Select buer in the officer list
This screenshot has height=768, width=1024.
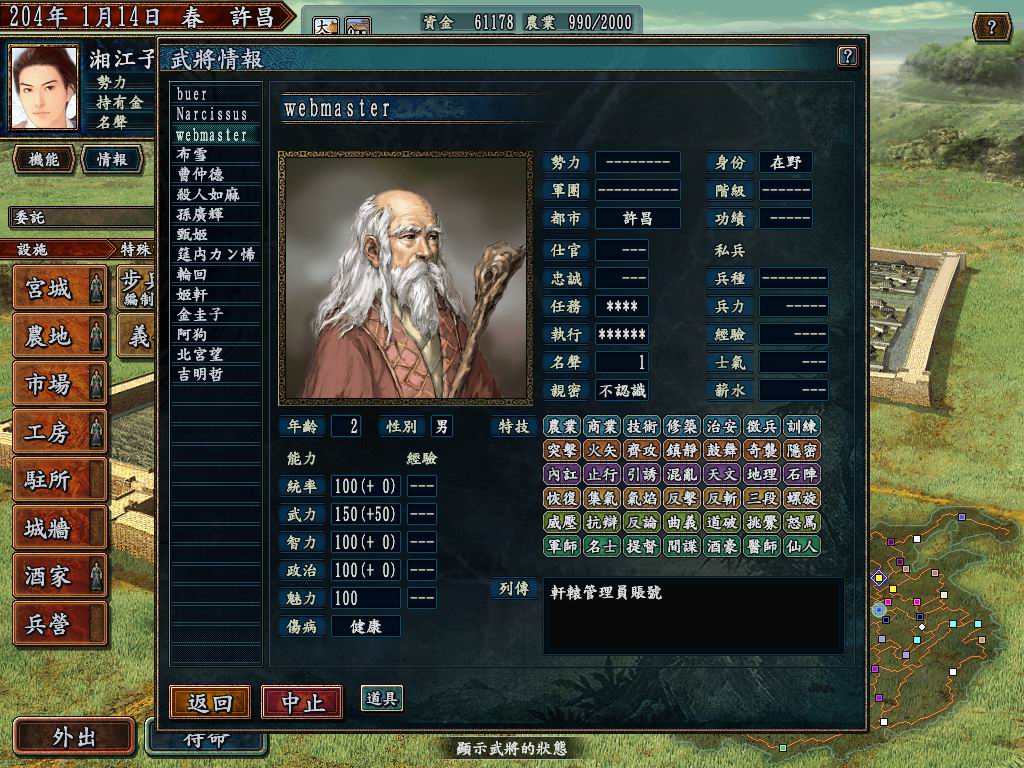(x=216, y=94)
